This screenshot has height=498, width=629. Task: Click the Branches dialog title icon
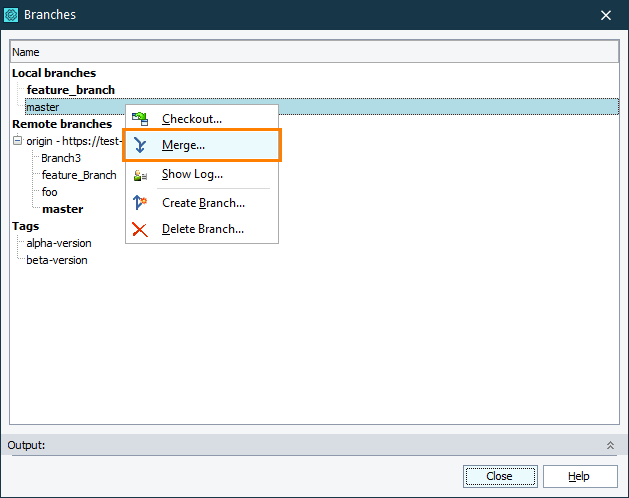point(11,15)
